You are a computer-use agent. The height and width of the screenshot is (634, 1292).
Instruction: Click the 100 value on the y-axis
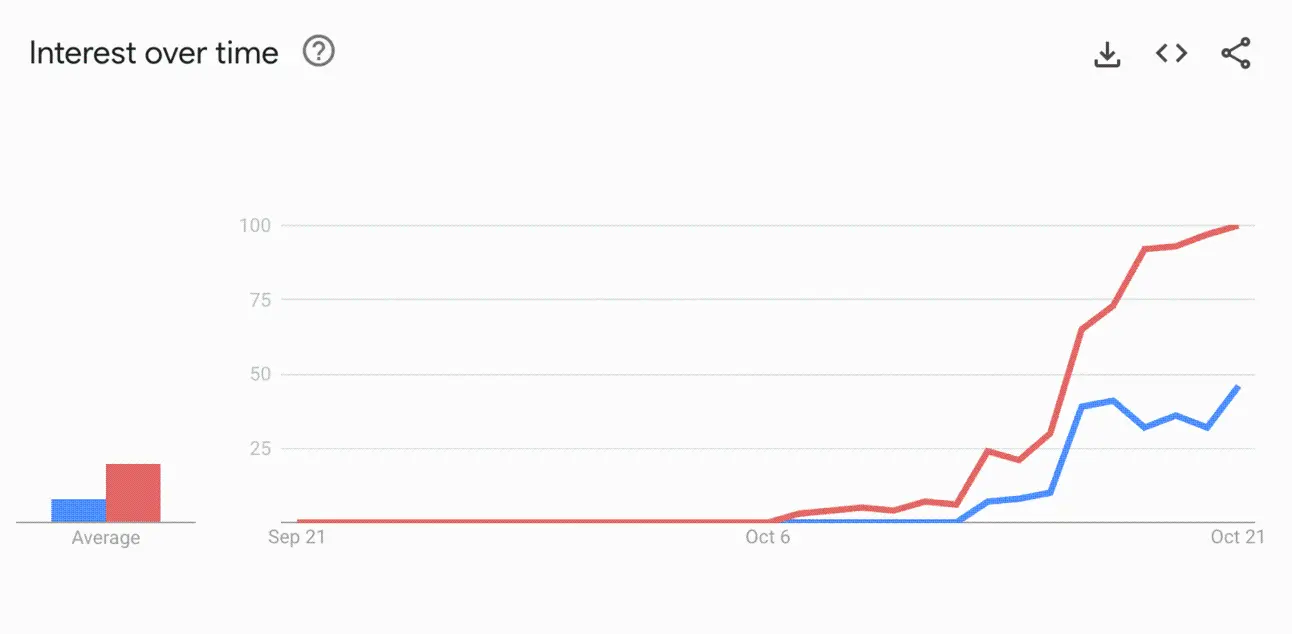point(254,226)
